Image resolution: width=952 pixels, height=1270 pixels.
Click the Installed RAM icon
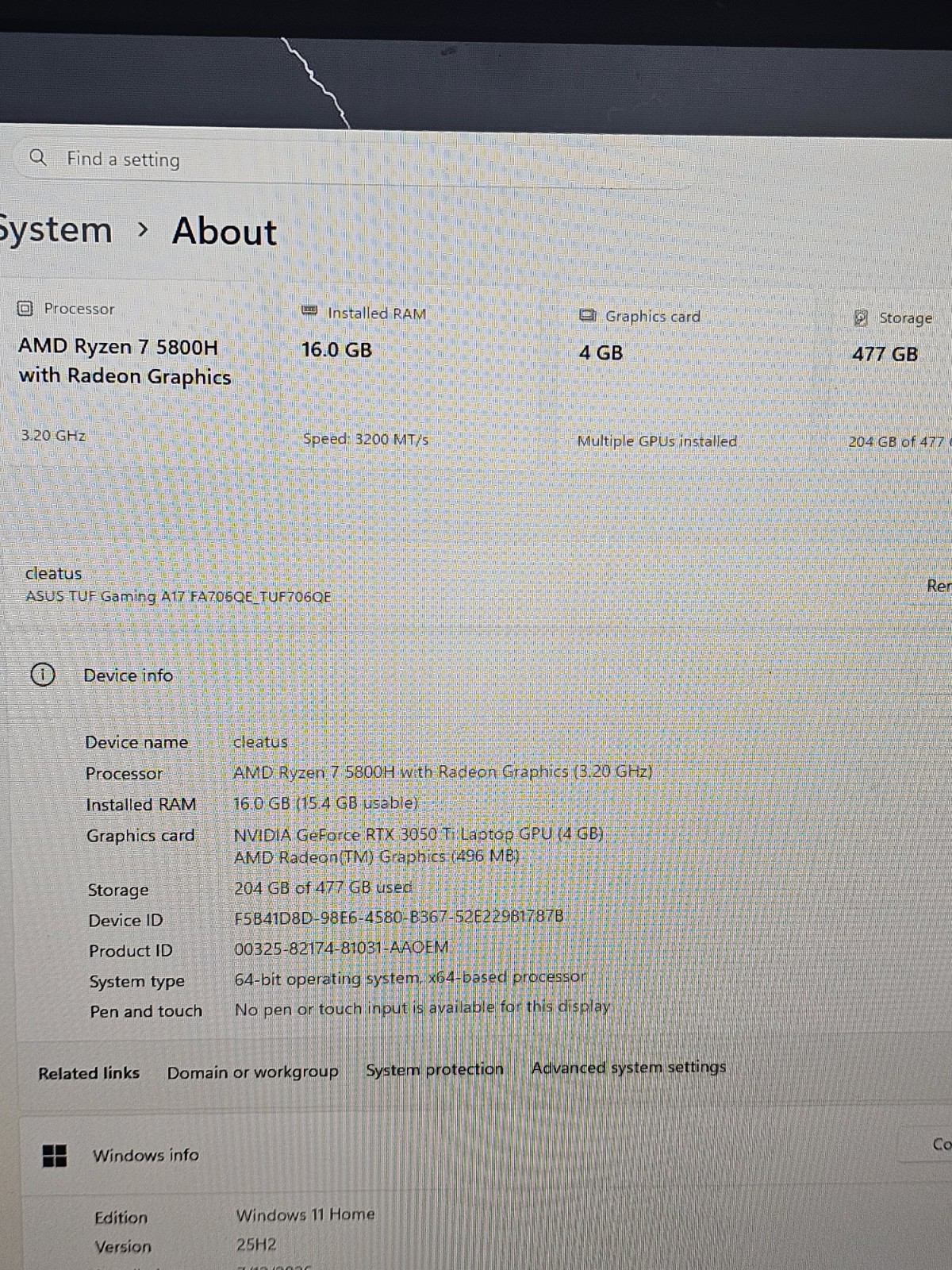[309, 311]
